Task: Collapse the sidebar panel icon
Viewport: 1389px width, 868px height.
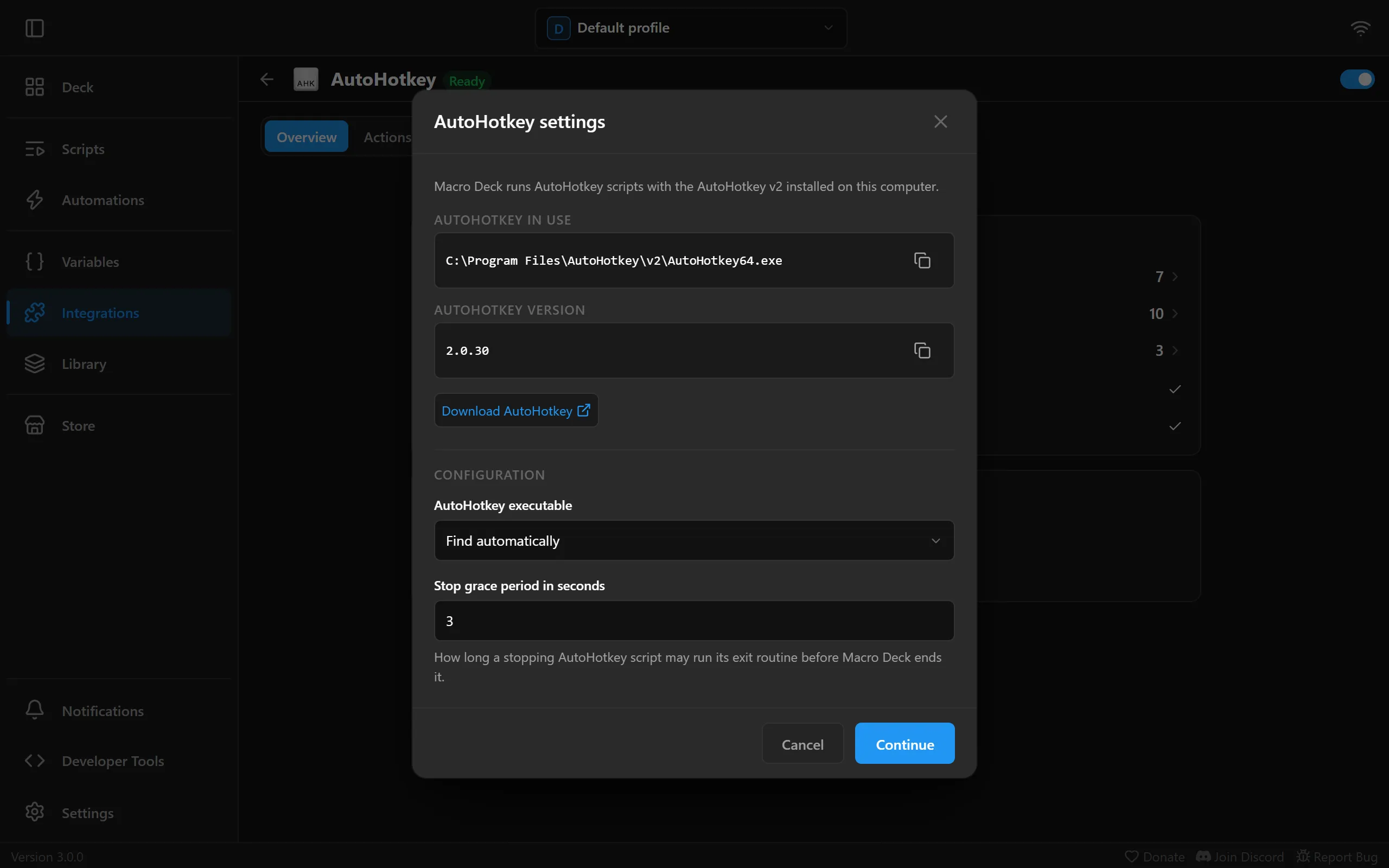Action: pyautogui.click(x=34, y=28)
